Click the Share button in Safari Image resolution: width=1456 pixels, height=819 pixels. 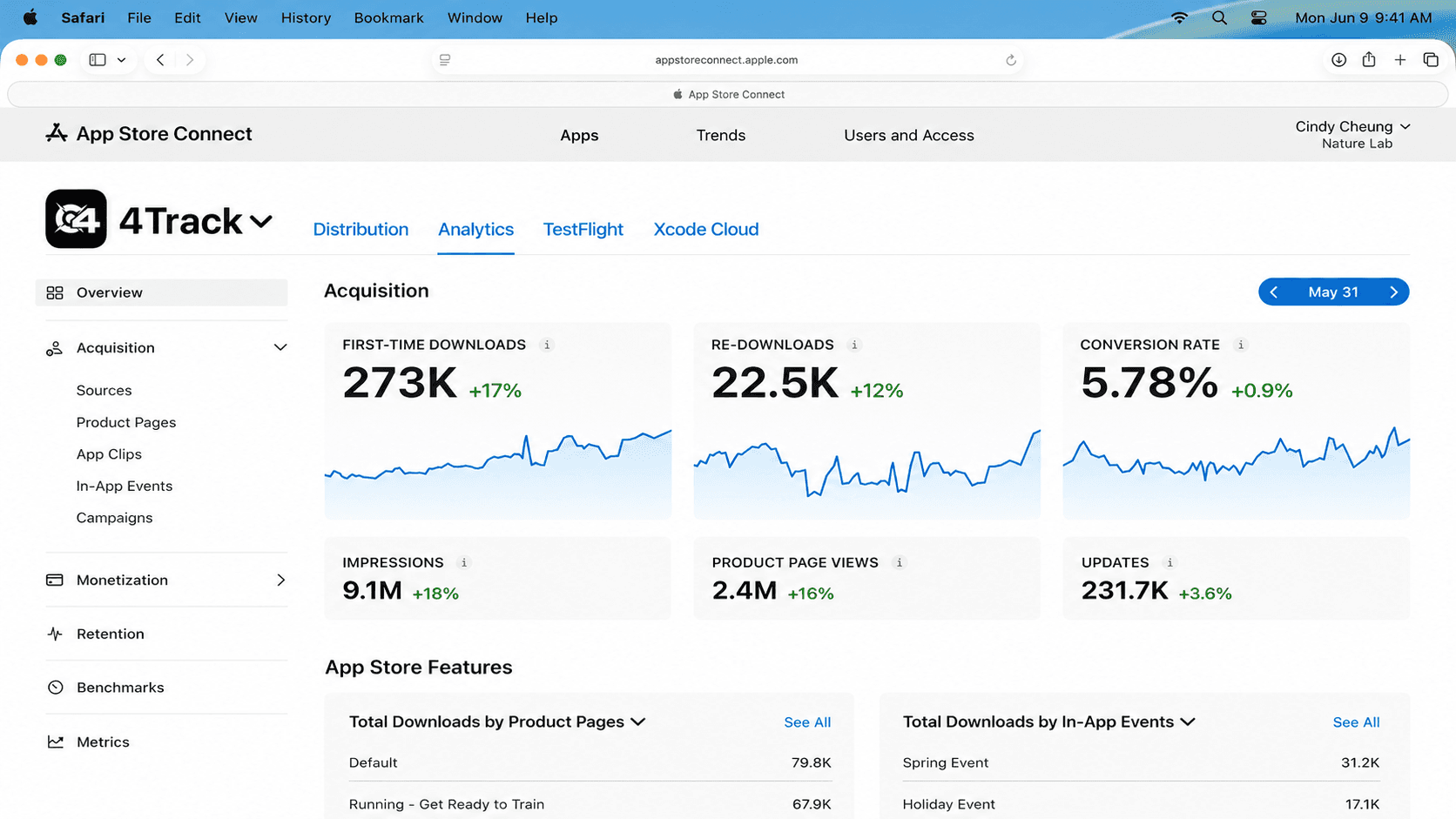(x=1369, y=59)
